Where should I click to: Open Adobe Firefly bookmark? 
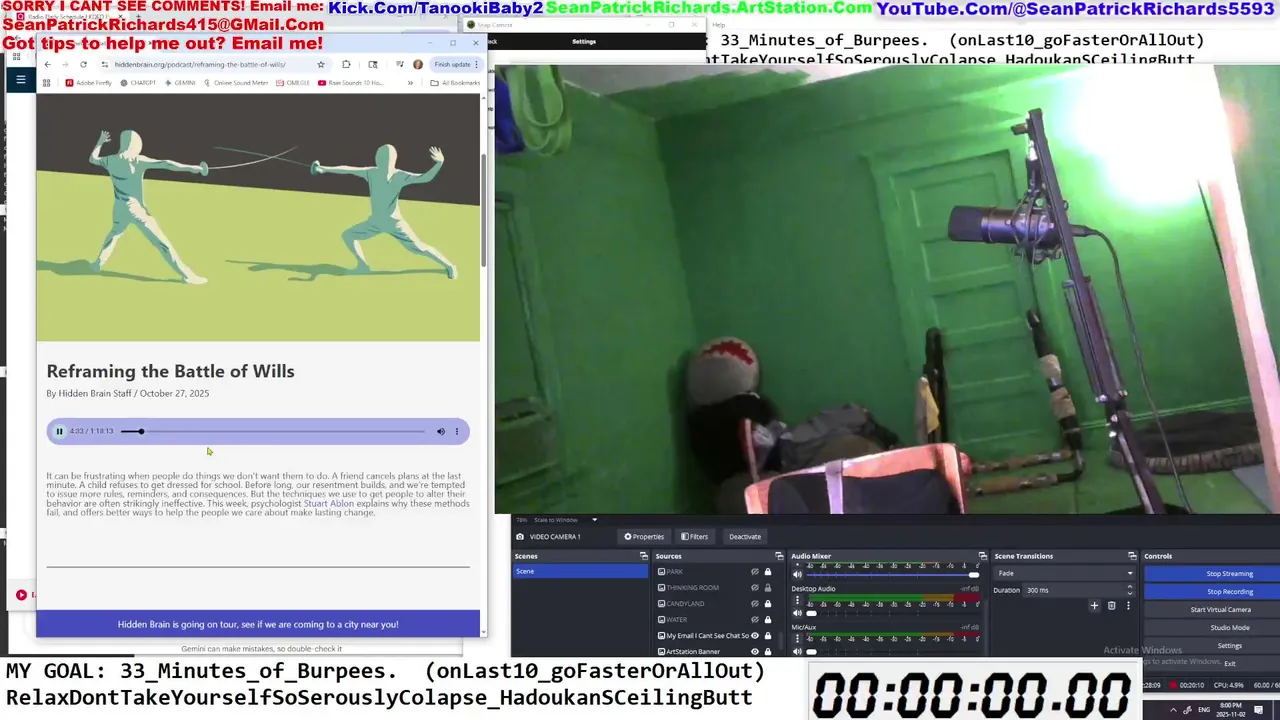click(88, 83)
